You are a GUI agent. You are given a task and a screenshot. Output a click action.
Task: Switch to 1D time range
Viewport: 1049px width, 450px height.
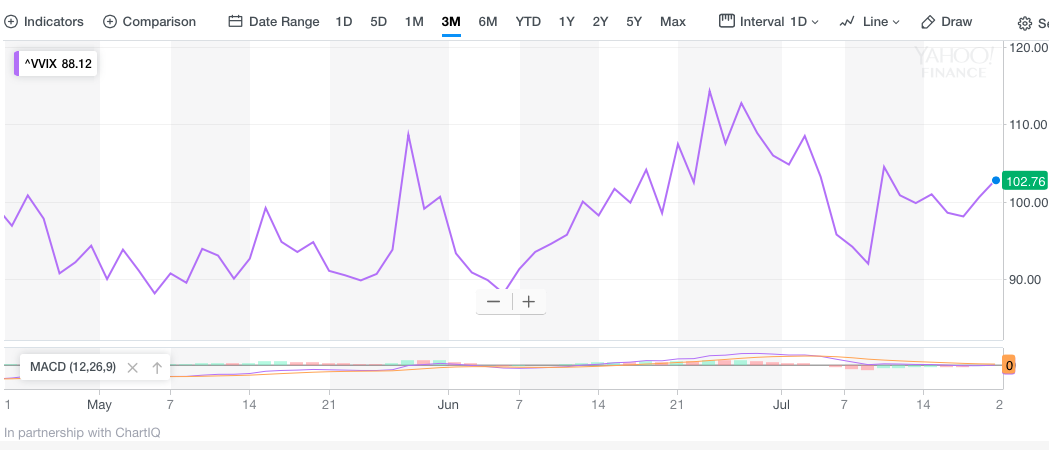[344, 21]
